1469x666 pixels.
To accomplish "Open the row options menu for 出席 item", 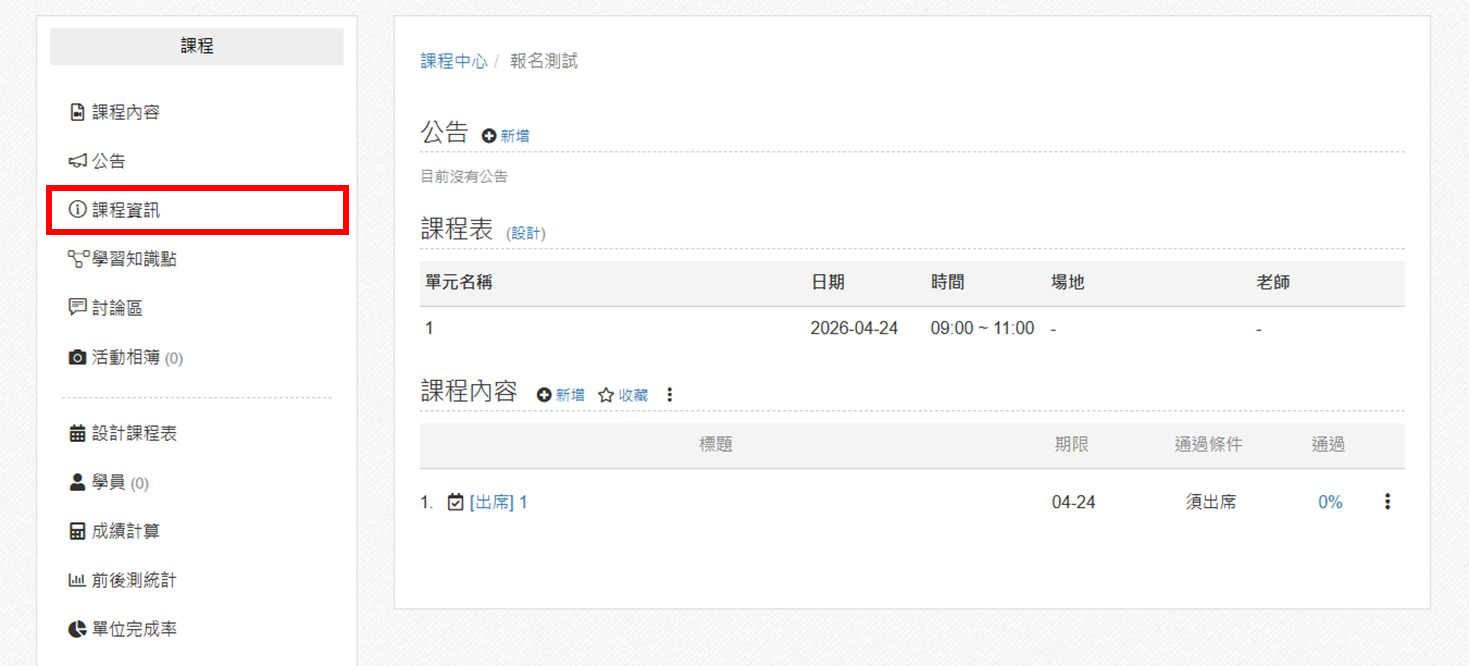I will coord(1387,502).
